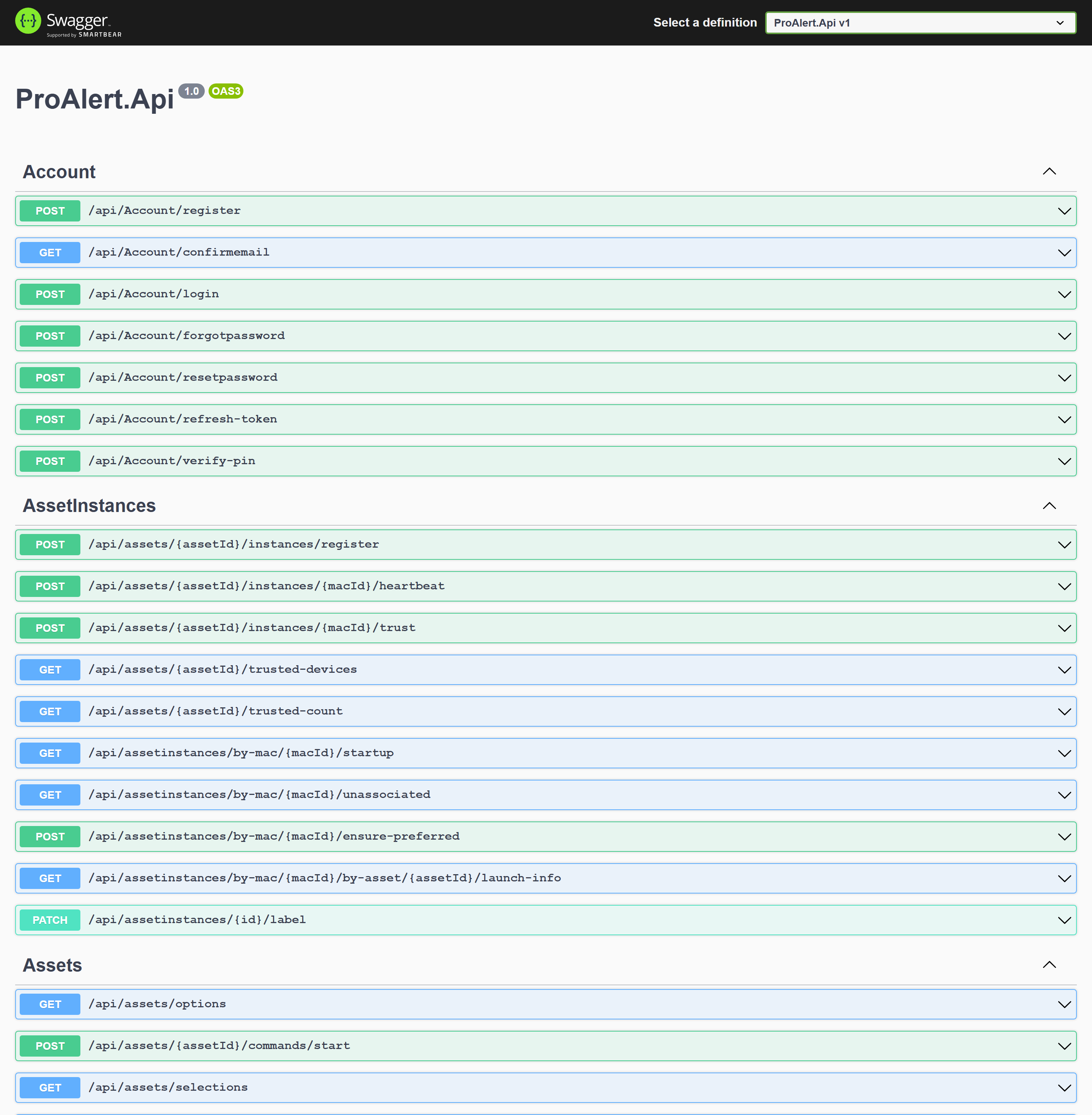Click the Swagger logo icon
Image resolution: width=1092 pixels, height=1115 pixels.
[x=28, y=21]
